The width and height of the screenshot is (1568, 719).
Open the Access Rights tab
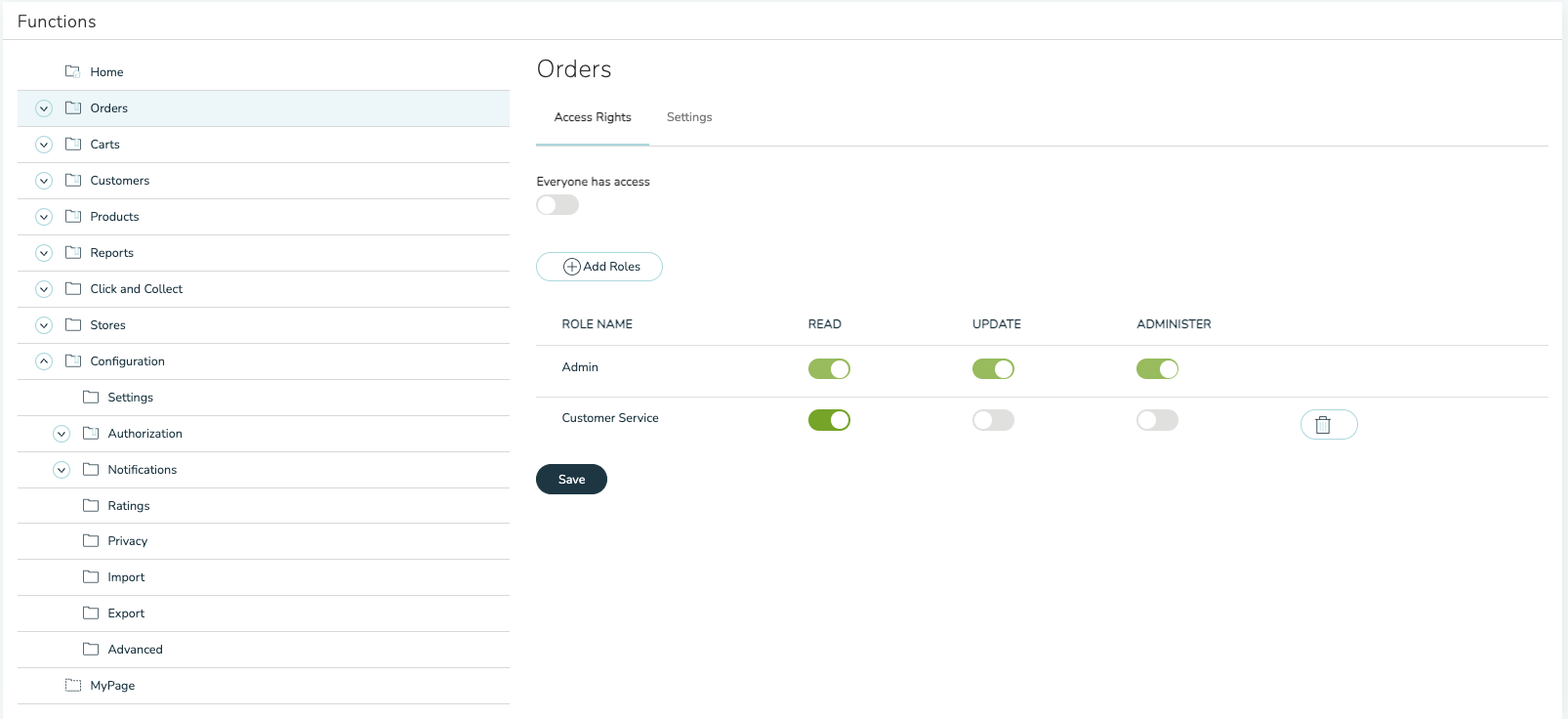593,117
